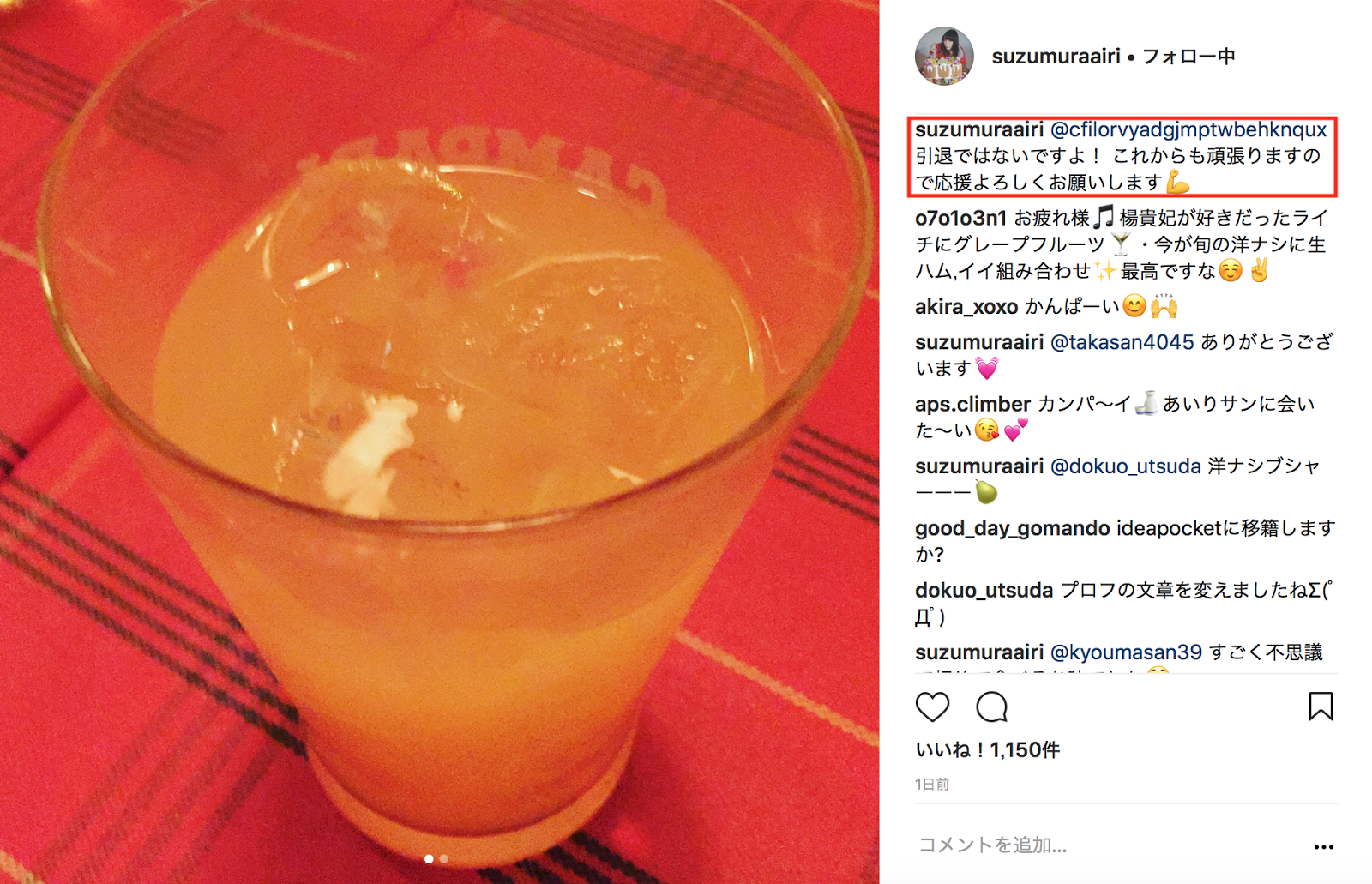View the いいね！1,150件 likes list
The image size is (1372, 884).
click(988, 750)
